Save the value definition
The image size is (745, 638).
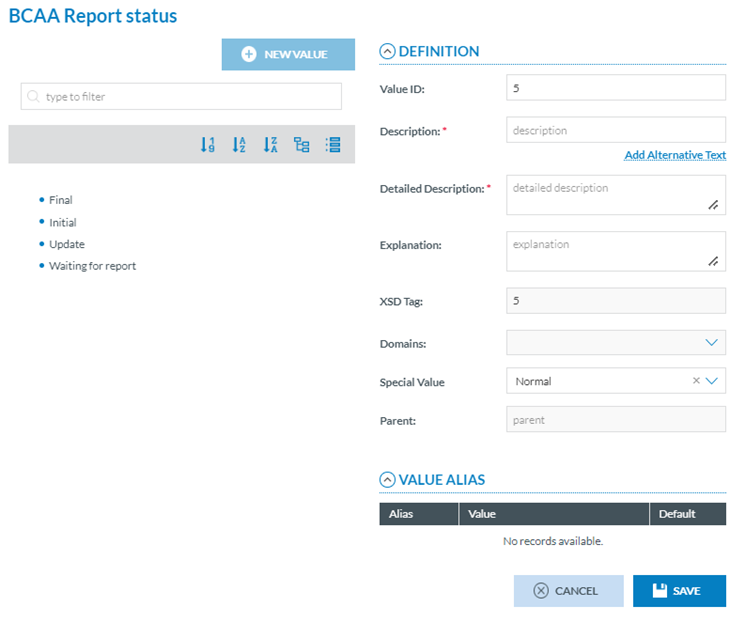(679, 591)
